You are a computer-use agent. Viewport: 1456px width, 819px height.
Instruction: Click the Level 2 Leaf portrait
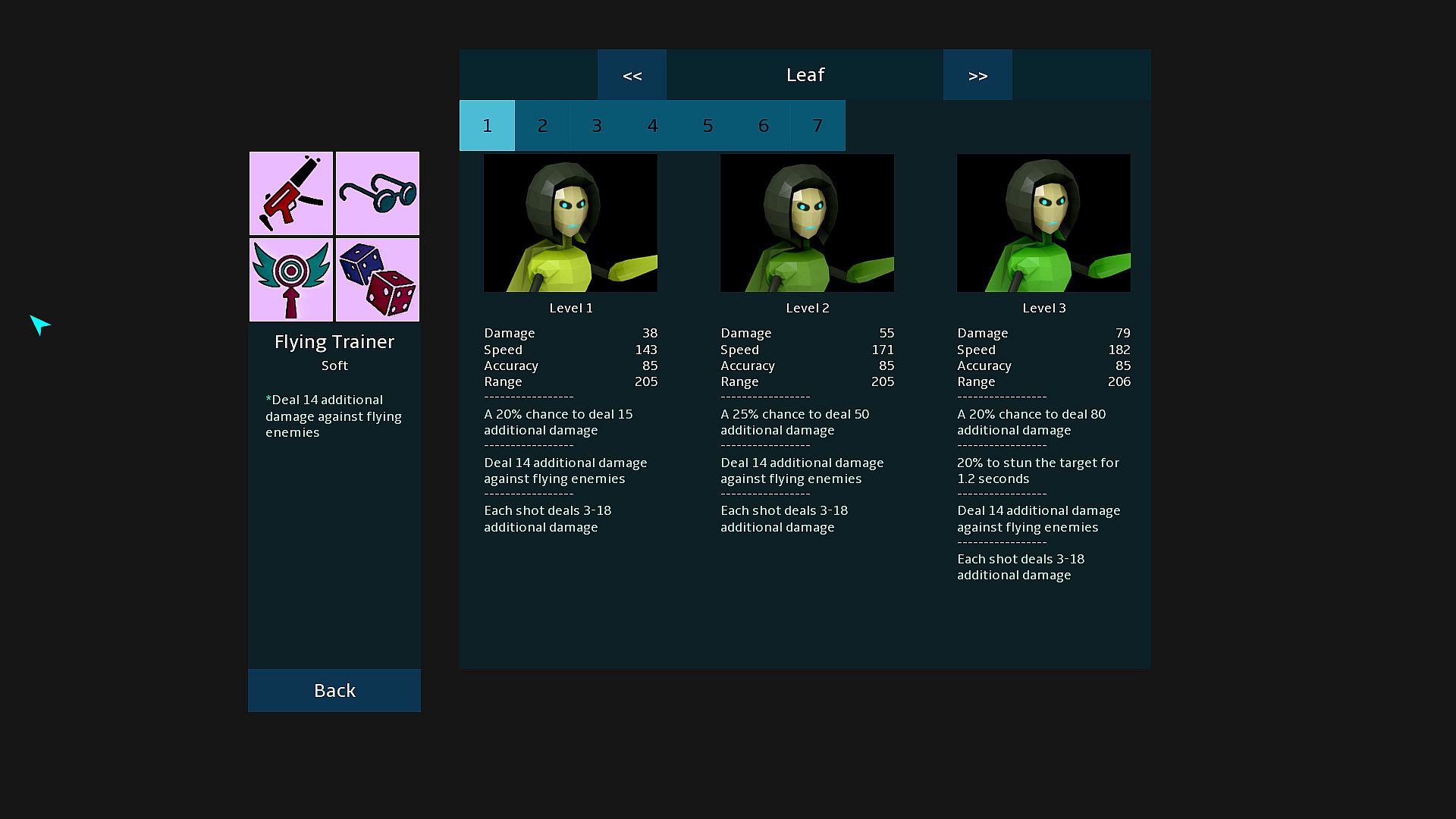coord(807,223)
